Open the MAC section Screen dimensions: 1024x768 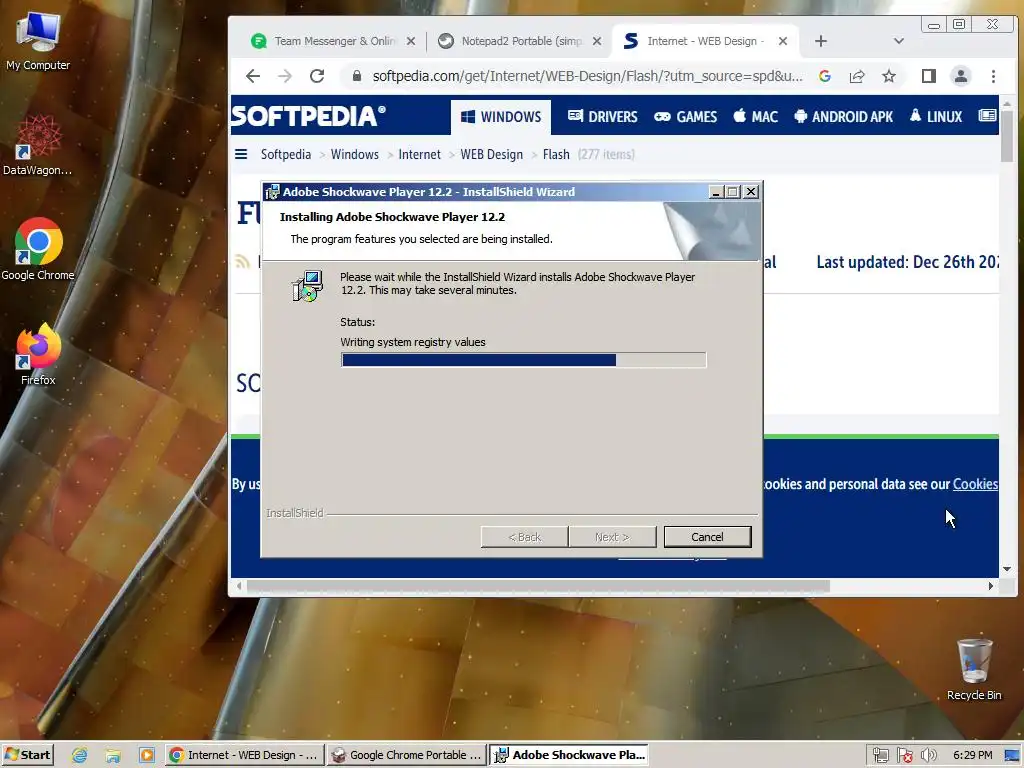pos(756,117)
